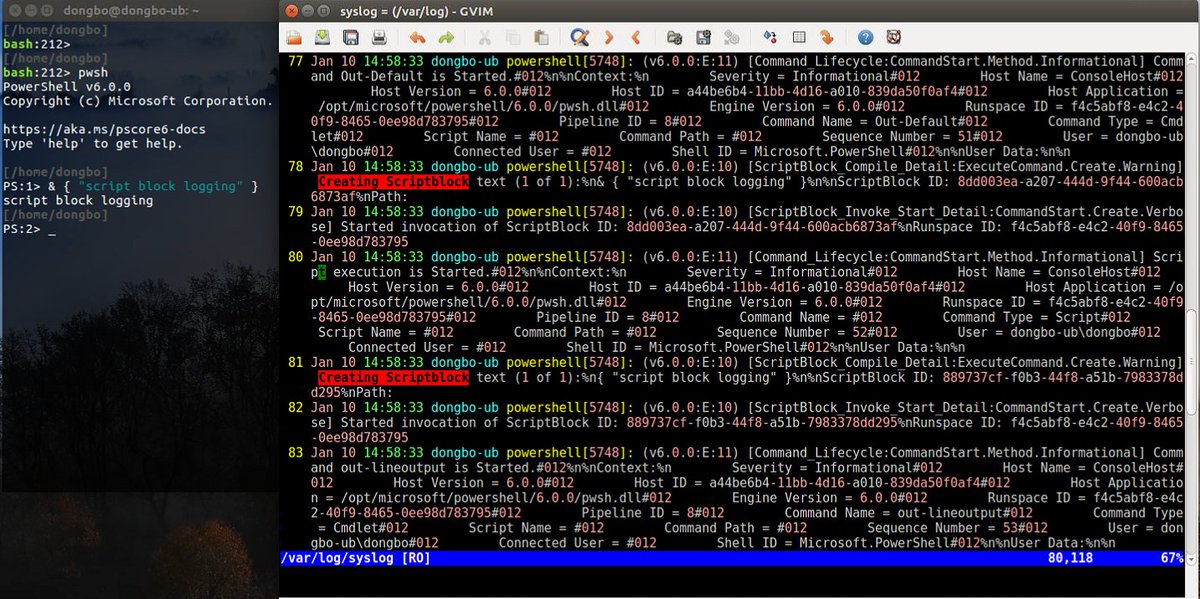This screenshot has width=1200, height=599.
Task: Click the Run script gears icon
Action: pyautogui.click(x=731, y=38)
